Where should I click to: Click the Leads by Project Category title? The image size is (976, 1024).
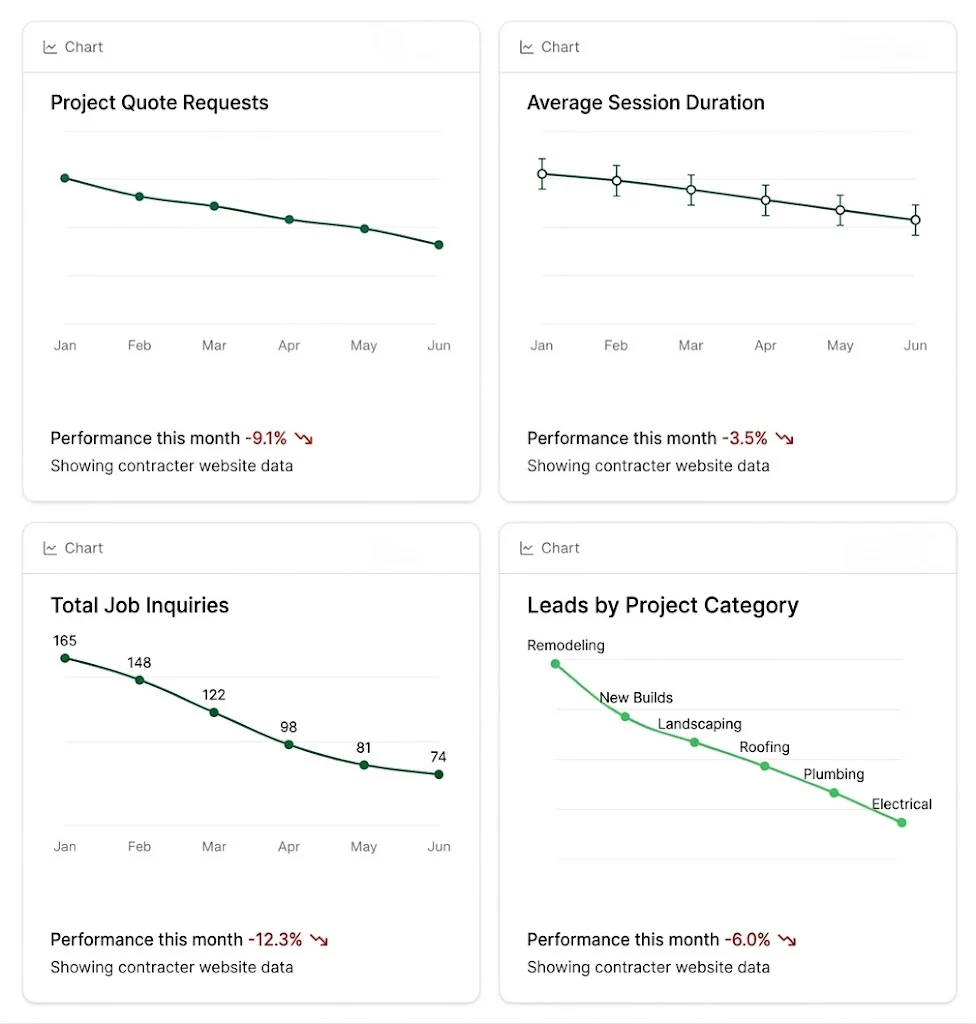[662, 605]
